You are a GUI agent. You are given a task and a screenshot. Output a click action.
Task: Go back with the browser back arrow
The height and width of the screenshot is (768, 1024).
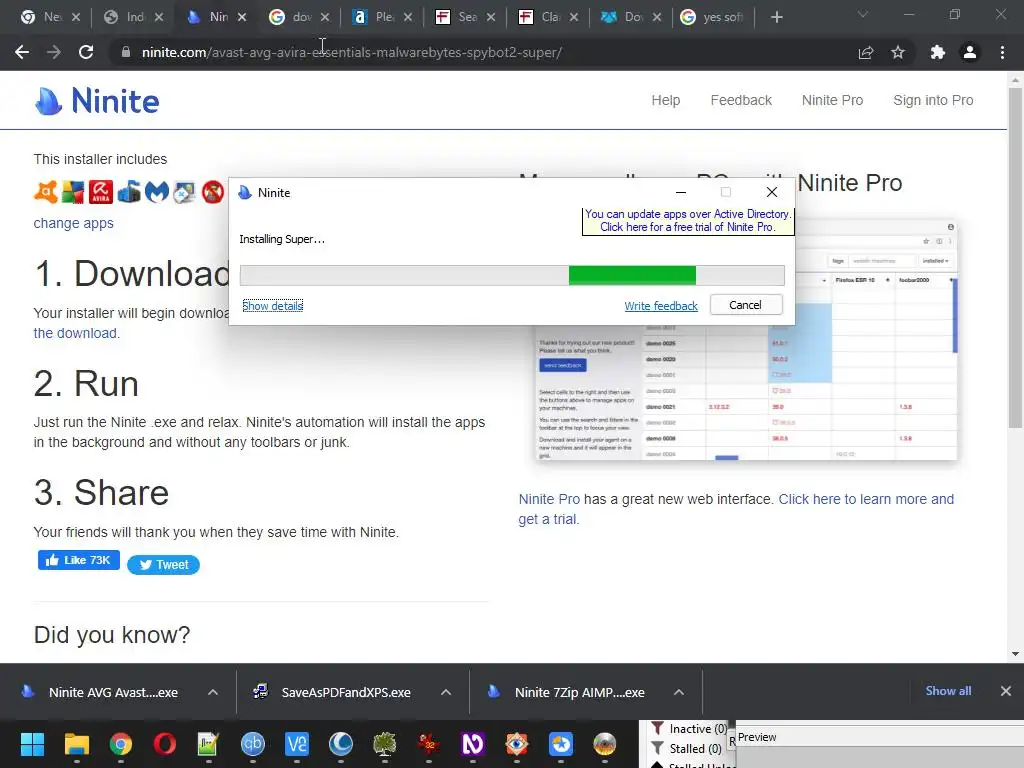click(x=22, y=52)
